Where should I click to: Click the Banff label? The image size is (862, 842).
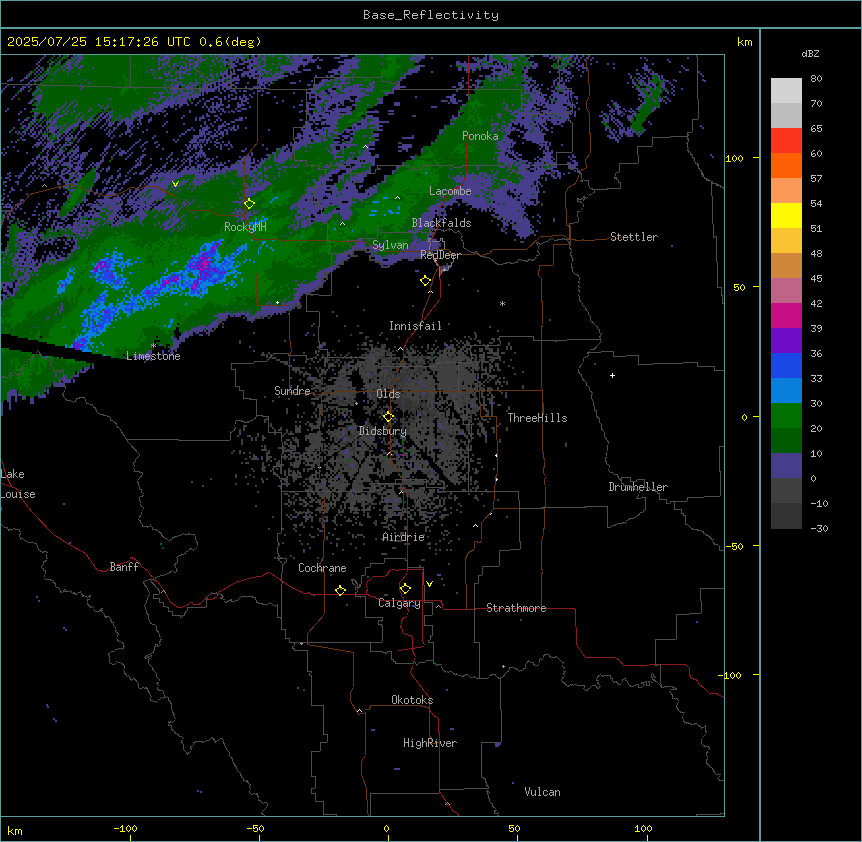[x=124, y=567]
